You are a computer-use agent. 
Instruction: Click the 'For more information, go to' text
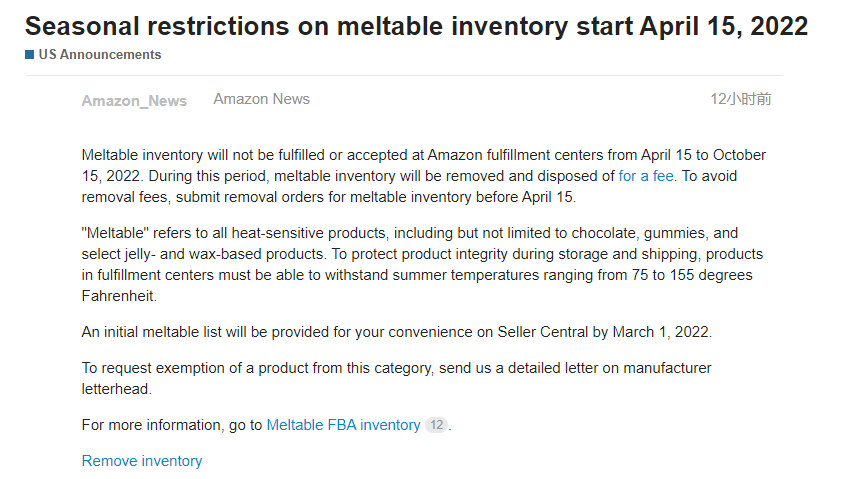pos(172,425)
